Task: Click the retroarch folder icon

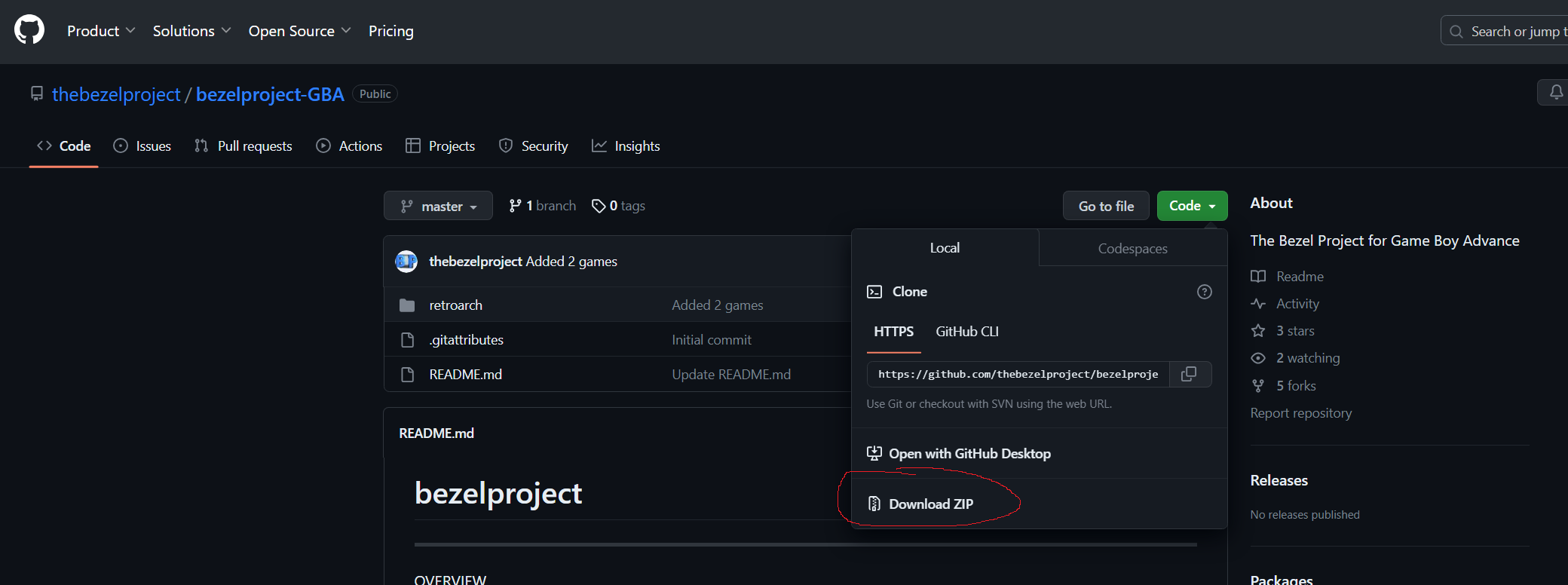Action: point(407,305)
